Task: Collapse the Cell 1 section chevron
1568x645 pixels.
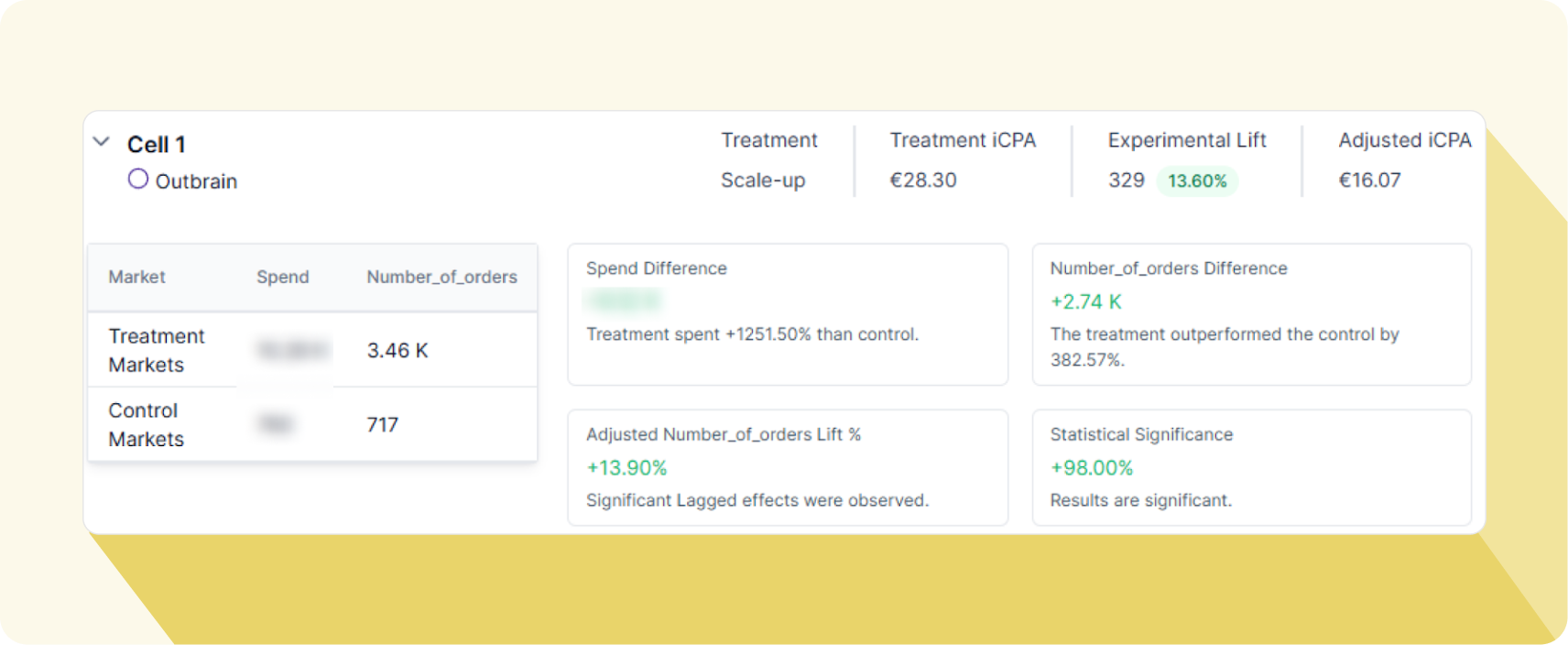Action: (x=101, y=142)
